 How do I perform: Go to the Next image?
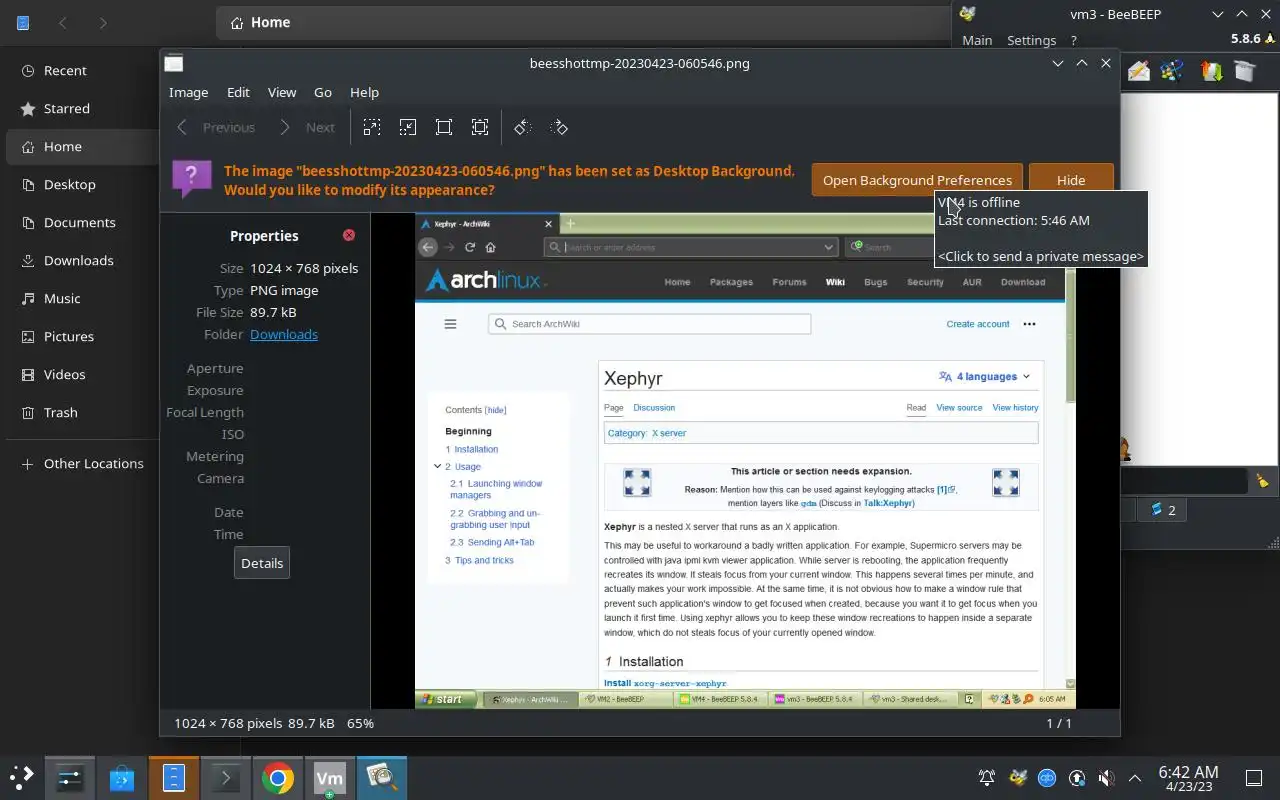point(307,127)
